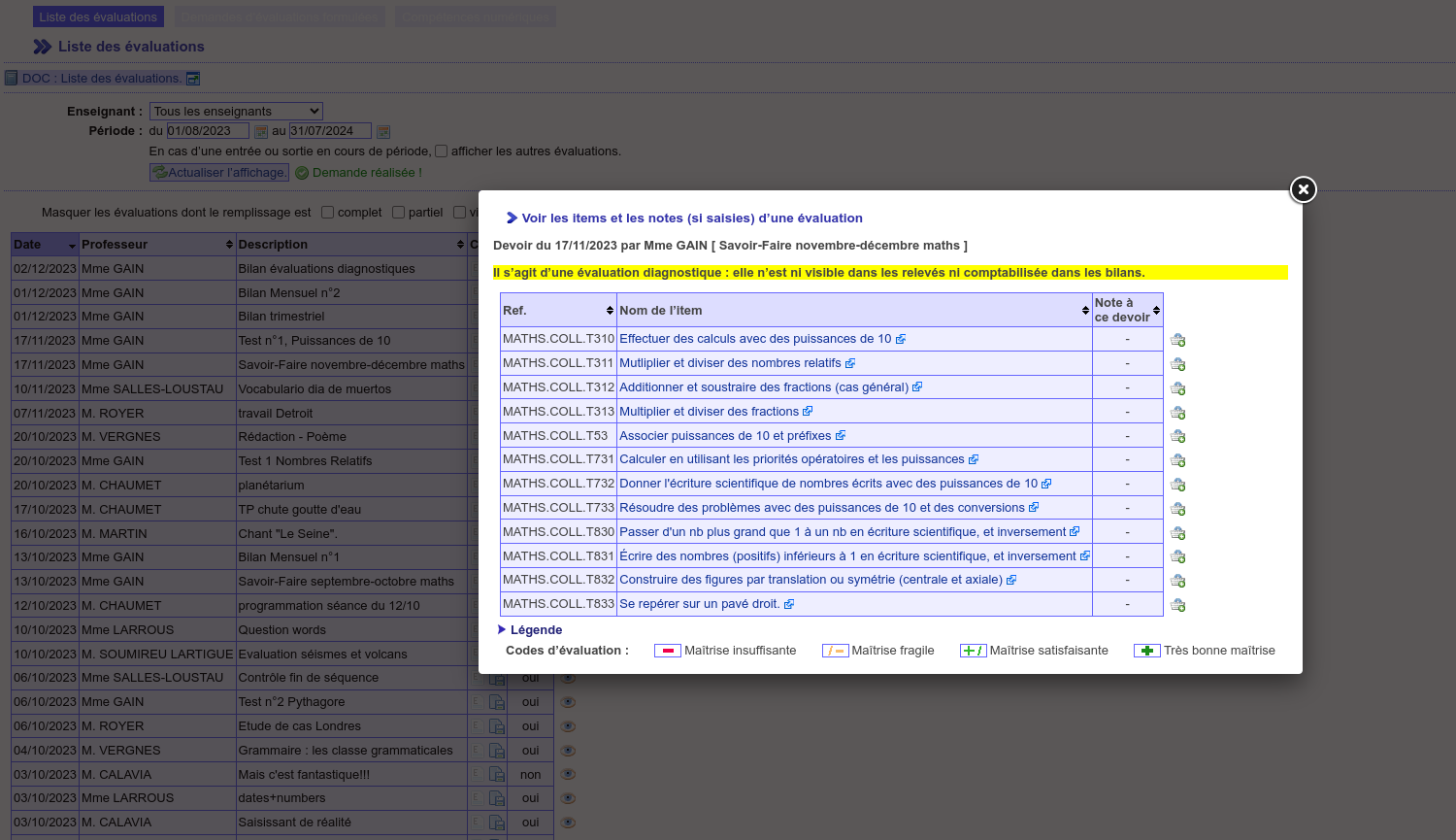
Task: Close the evaluation details popup
Action: pos(1303,189)
